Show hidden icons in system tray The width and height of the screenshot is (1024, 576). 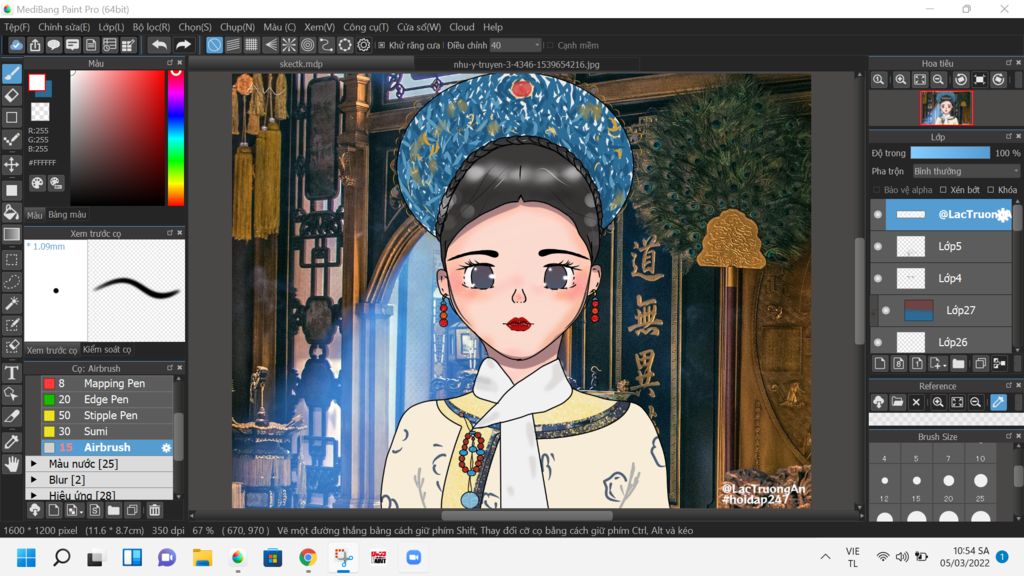tap(825, 557)
